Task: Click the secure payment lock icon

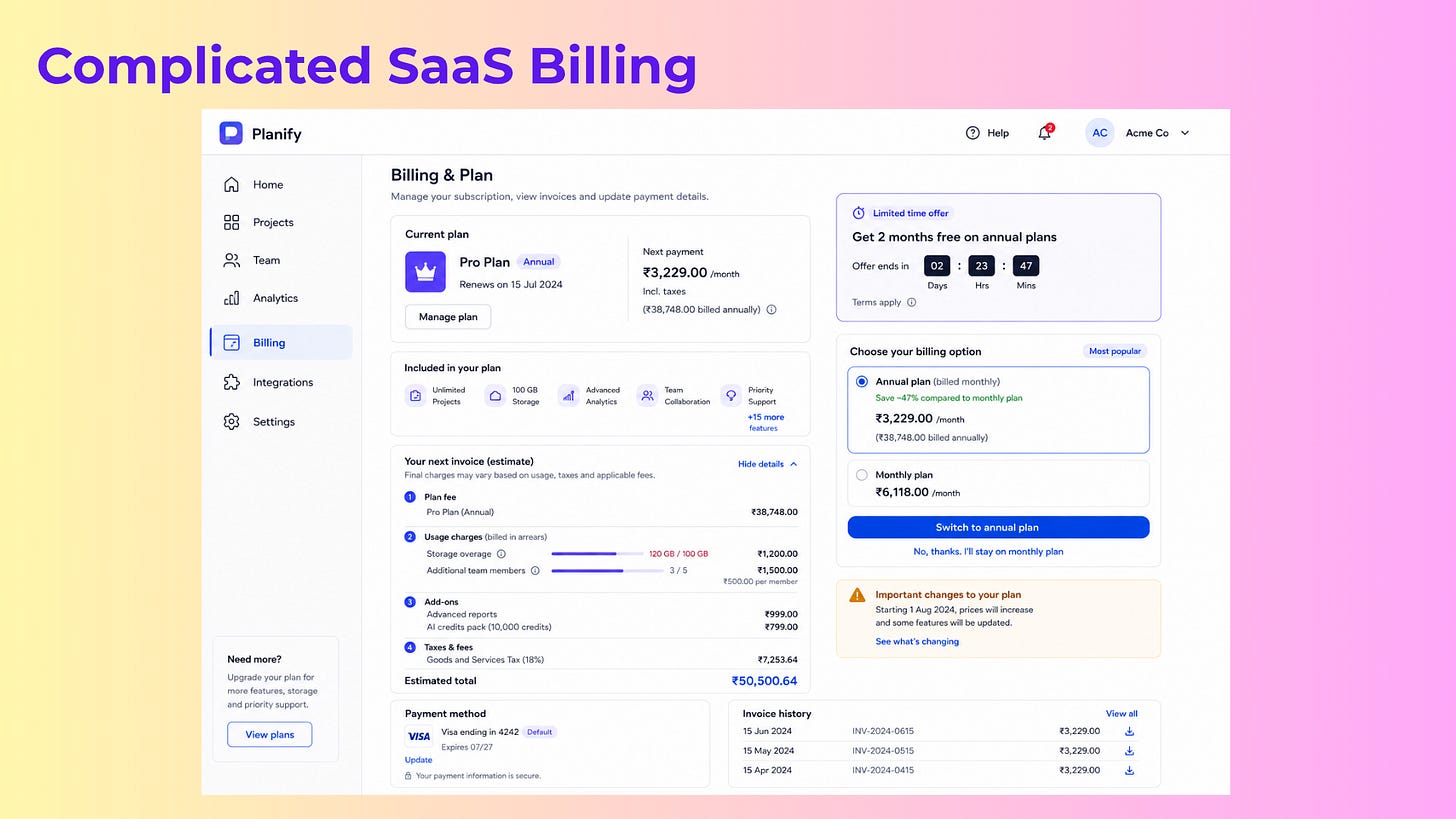Action: point(408,776)
